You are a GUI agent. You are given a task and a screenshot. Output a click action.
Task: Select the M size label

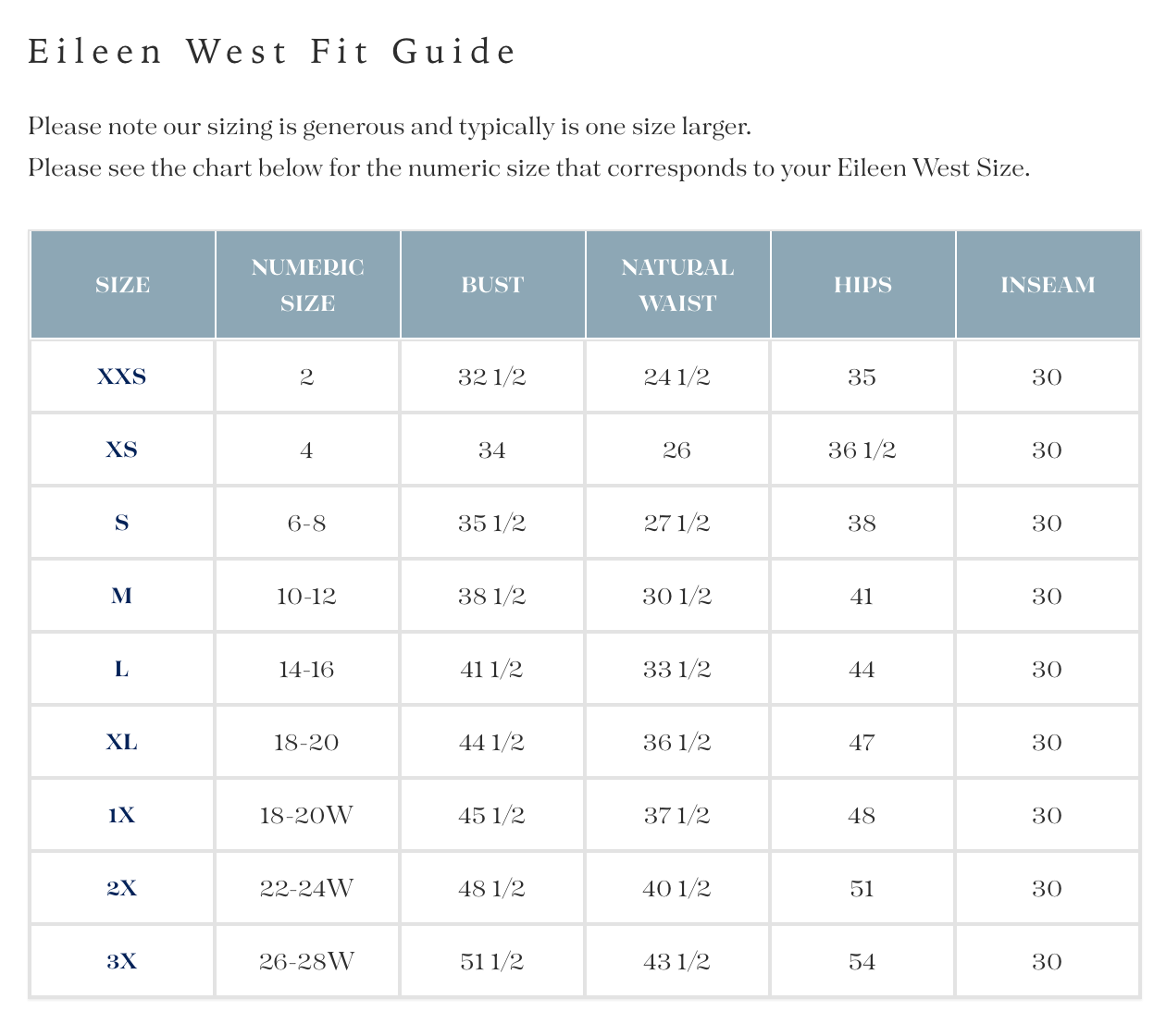[122, 596]
